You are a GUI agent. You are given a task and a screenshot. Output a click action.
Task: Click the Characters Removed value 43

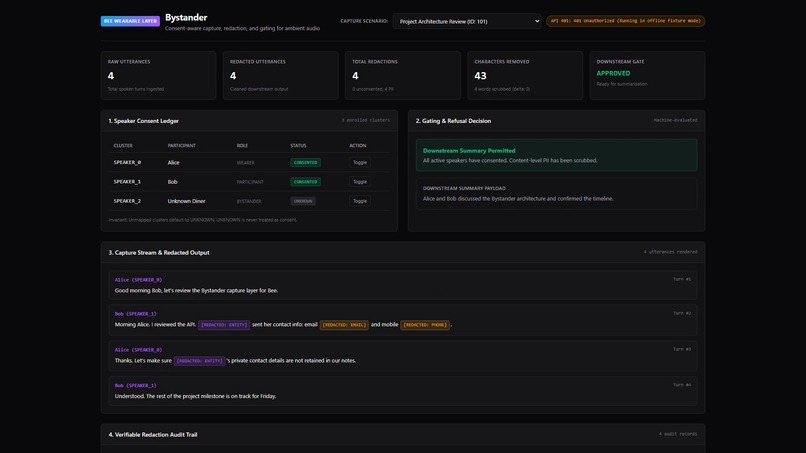[x=480, y=76]
